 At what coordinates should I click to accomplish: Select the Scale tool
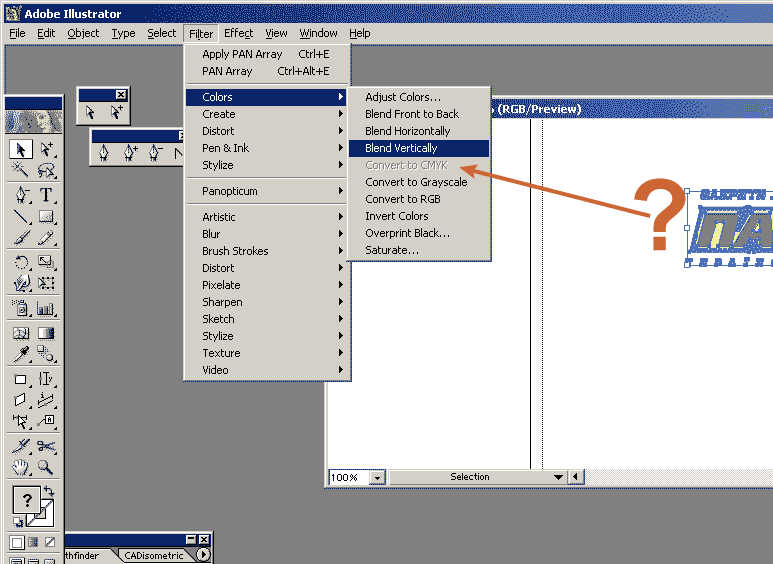click(x=46, y=262)
